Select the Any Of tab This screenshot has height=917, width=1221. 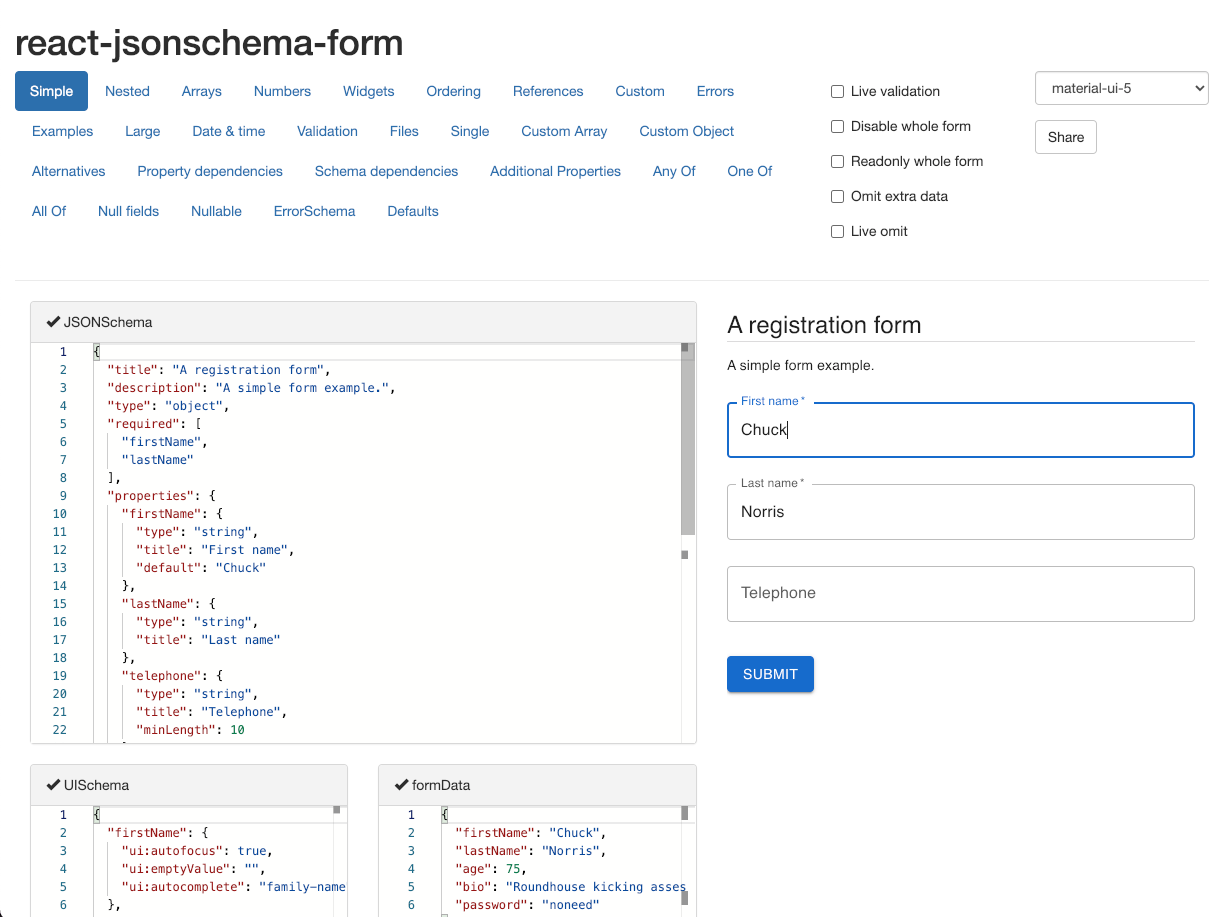click(x=674, y=171)
